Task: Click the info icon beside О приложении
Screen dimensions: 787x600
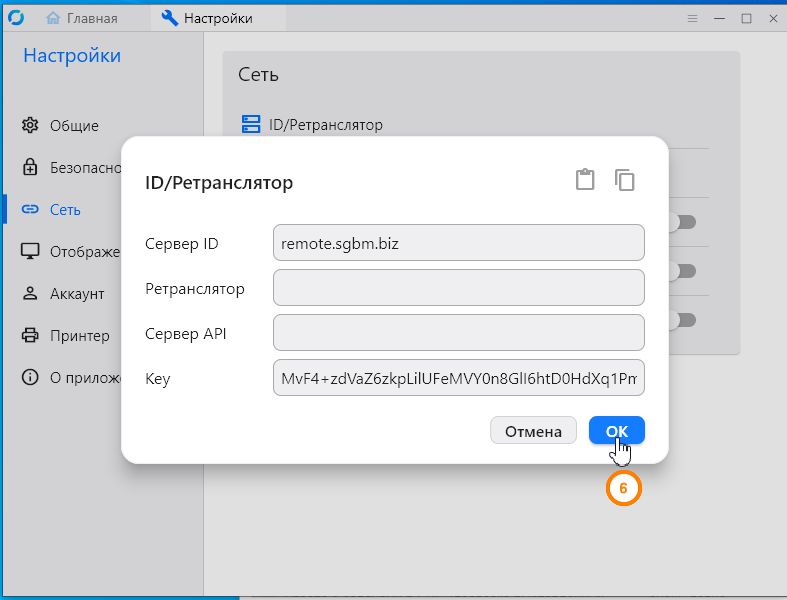Action: coord(30,377)
